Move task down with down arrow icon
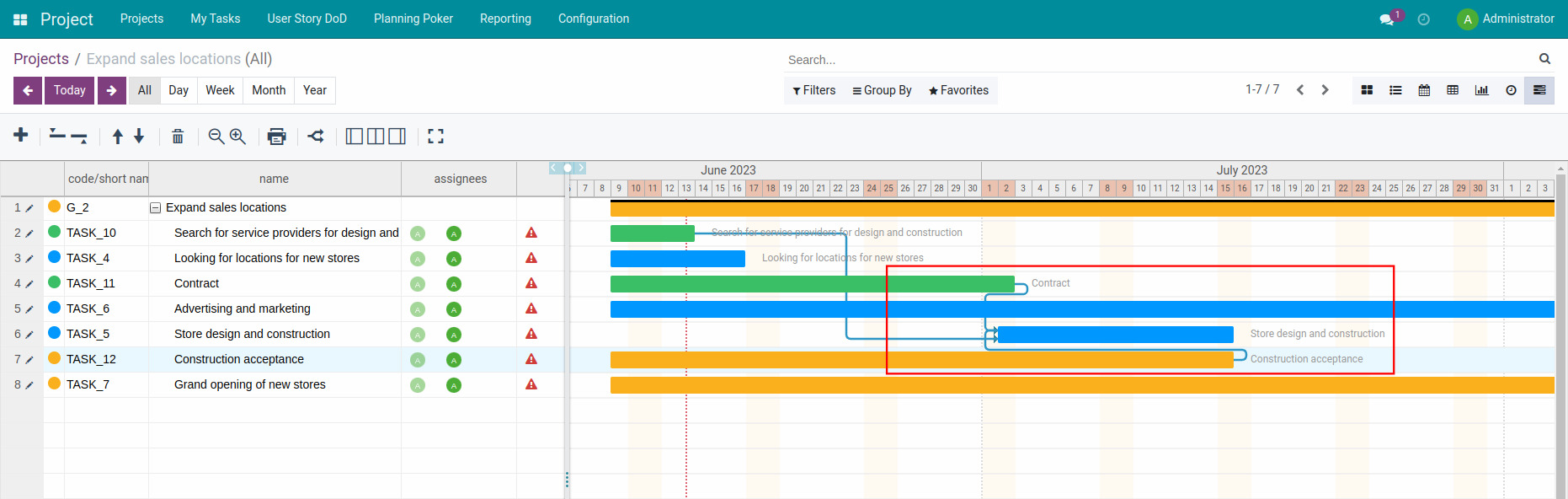The width and height of the screenshot is (1568, 499). click(139, 136)
